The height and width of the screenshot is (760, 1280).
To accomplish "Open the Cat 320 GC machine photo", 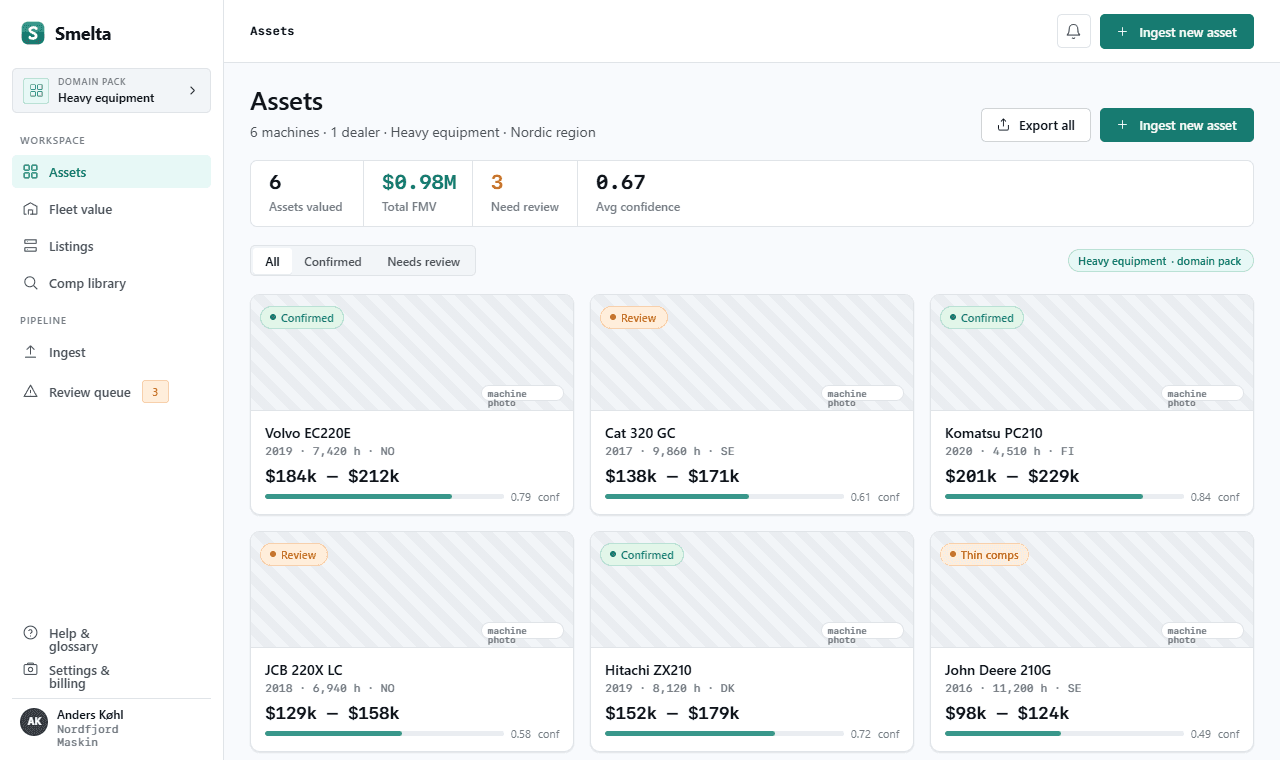I will pyautogui.click(x=752, y=353).
